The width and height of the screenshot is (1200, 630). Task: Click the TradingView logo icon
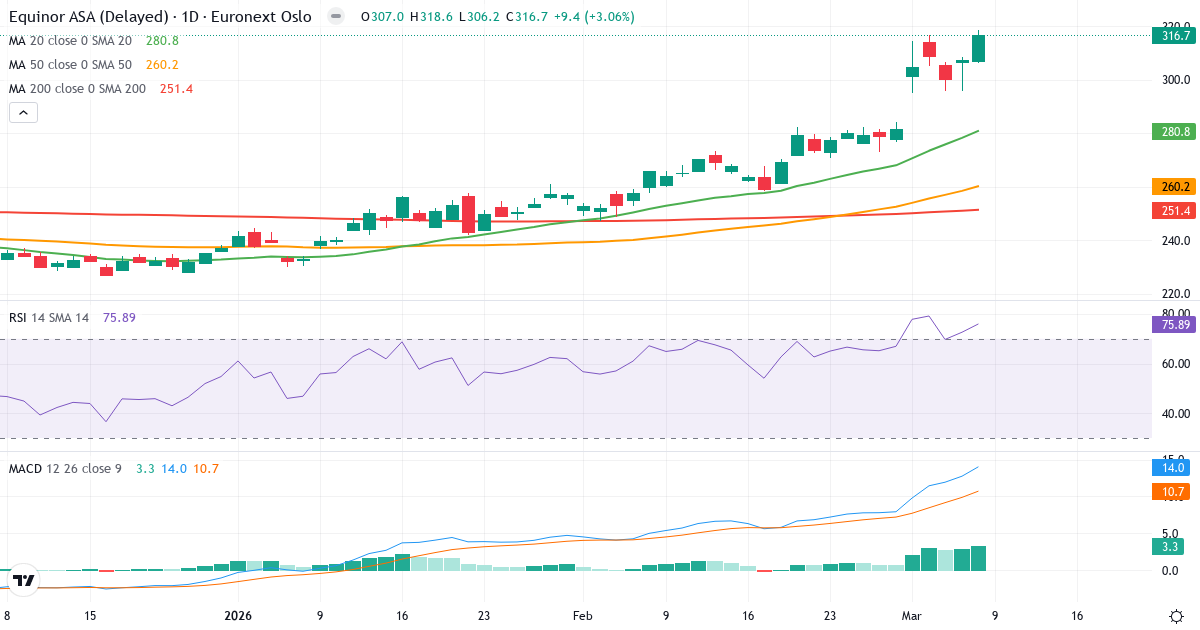point(24,580)
